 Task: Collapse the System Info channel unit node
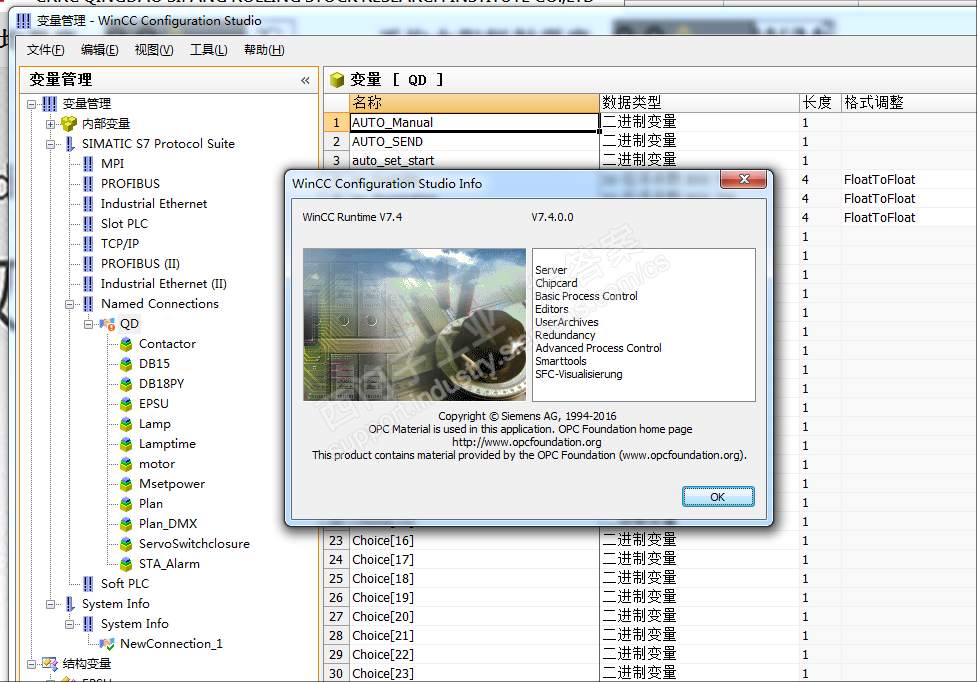[x=70, y=624]
